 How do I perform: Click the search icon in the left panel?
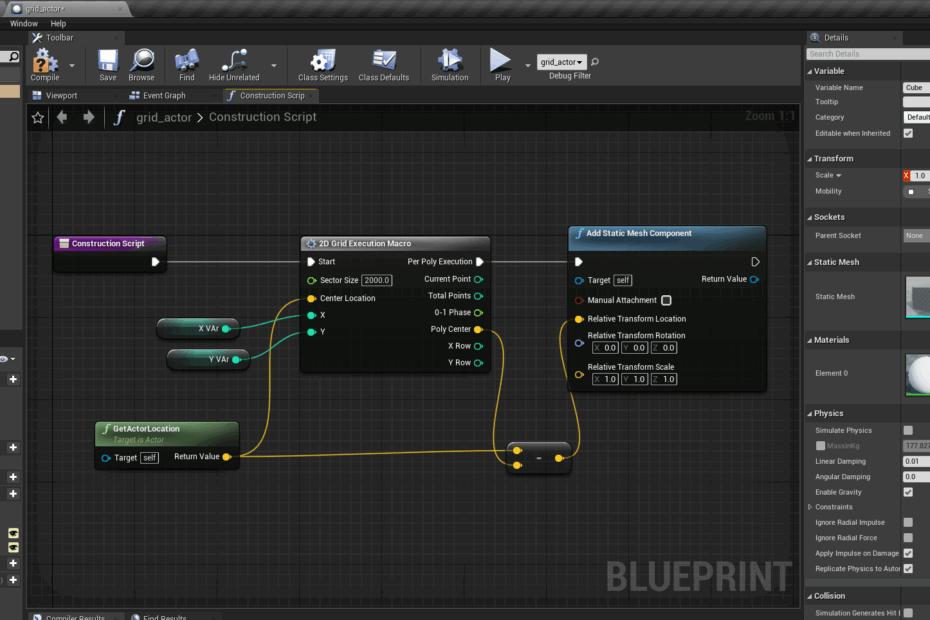(12, 57)
